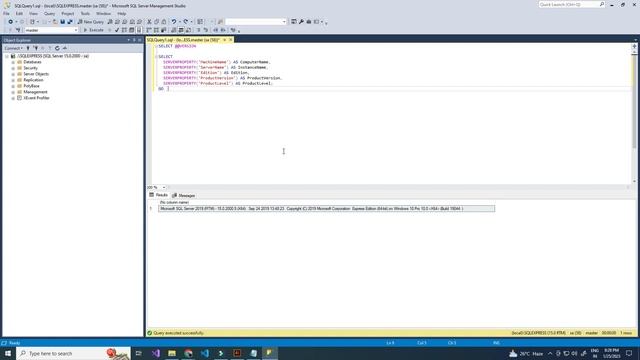Save the current query with the Save icon
640x360 pixels.
pyautogui.click(x=62, y=22)
